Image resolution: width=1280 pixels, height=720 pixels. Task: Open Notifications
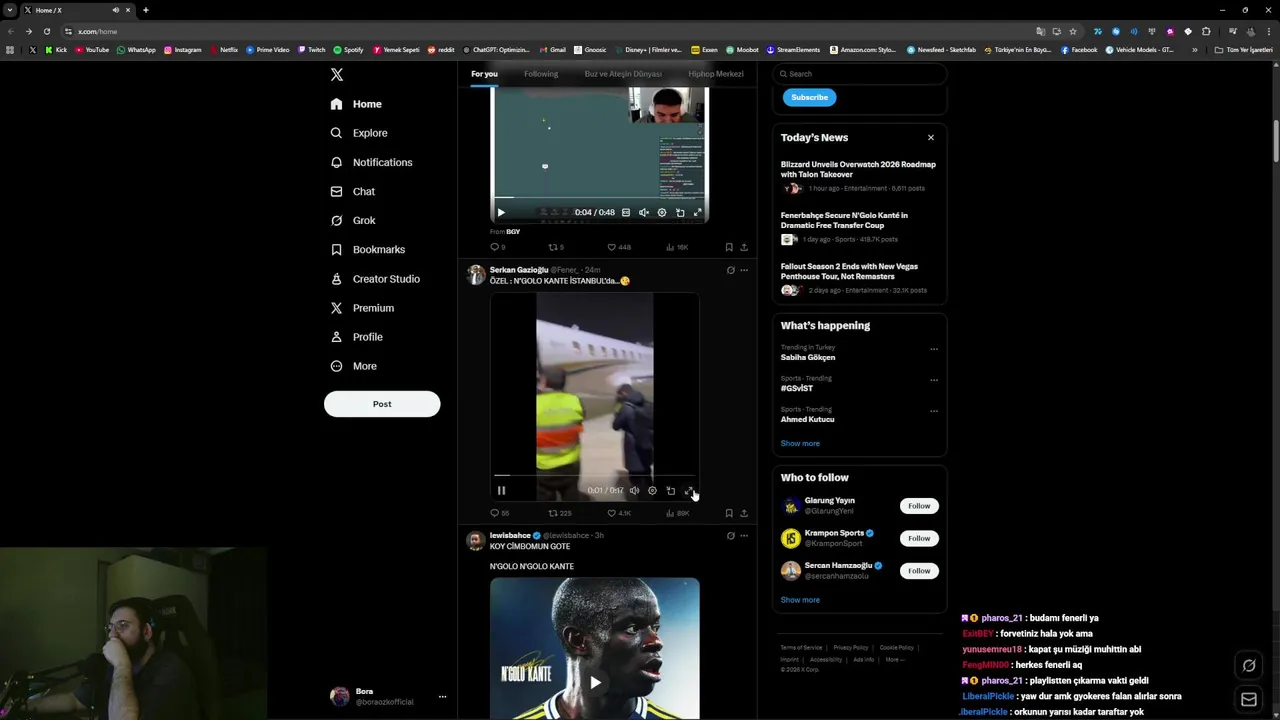[370, 162]
